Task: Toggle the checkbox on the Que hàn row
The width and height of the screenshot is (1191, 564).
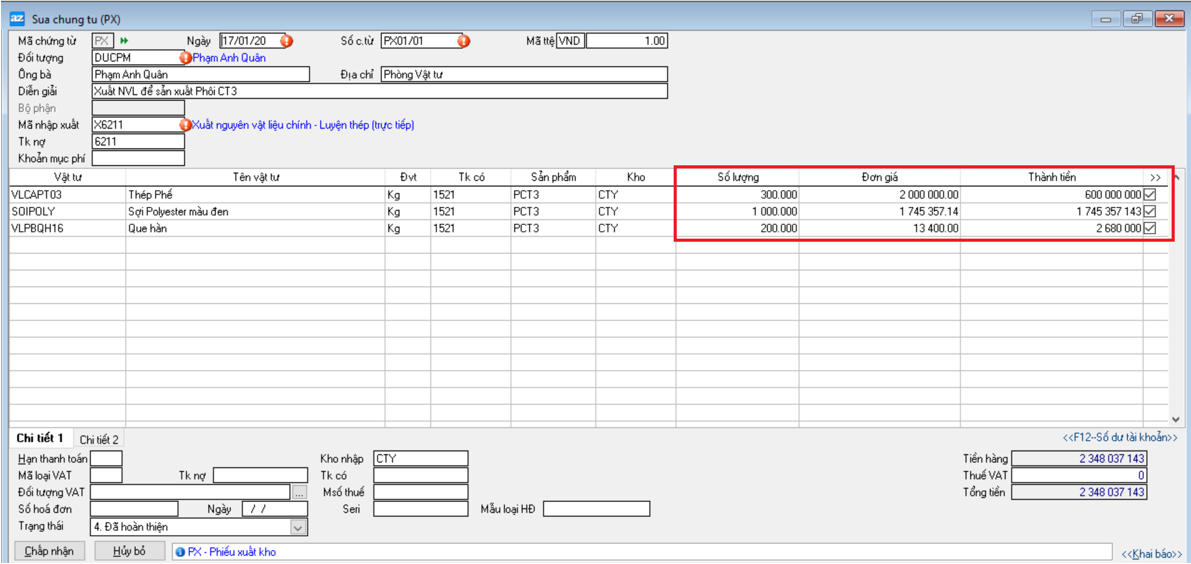Action: 1150,229
